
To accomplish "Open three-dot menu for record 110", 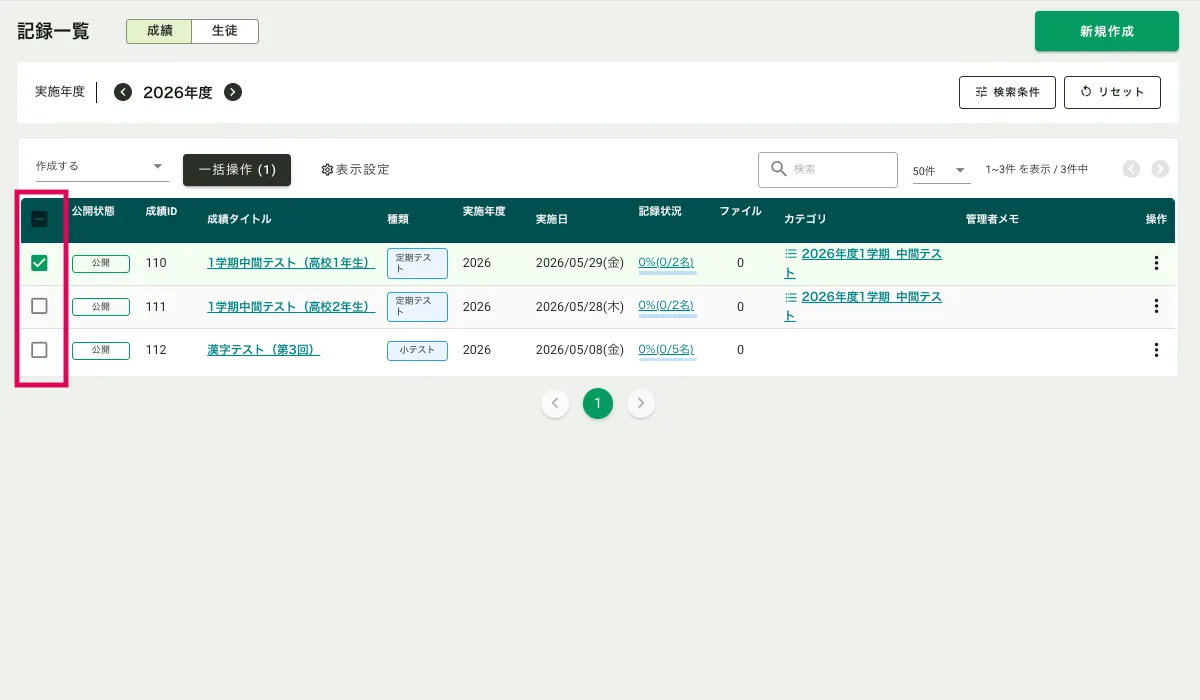I will (x=1156, y=263).
